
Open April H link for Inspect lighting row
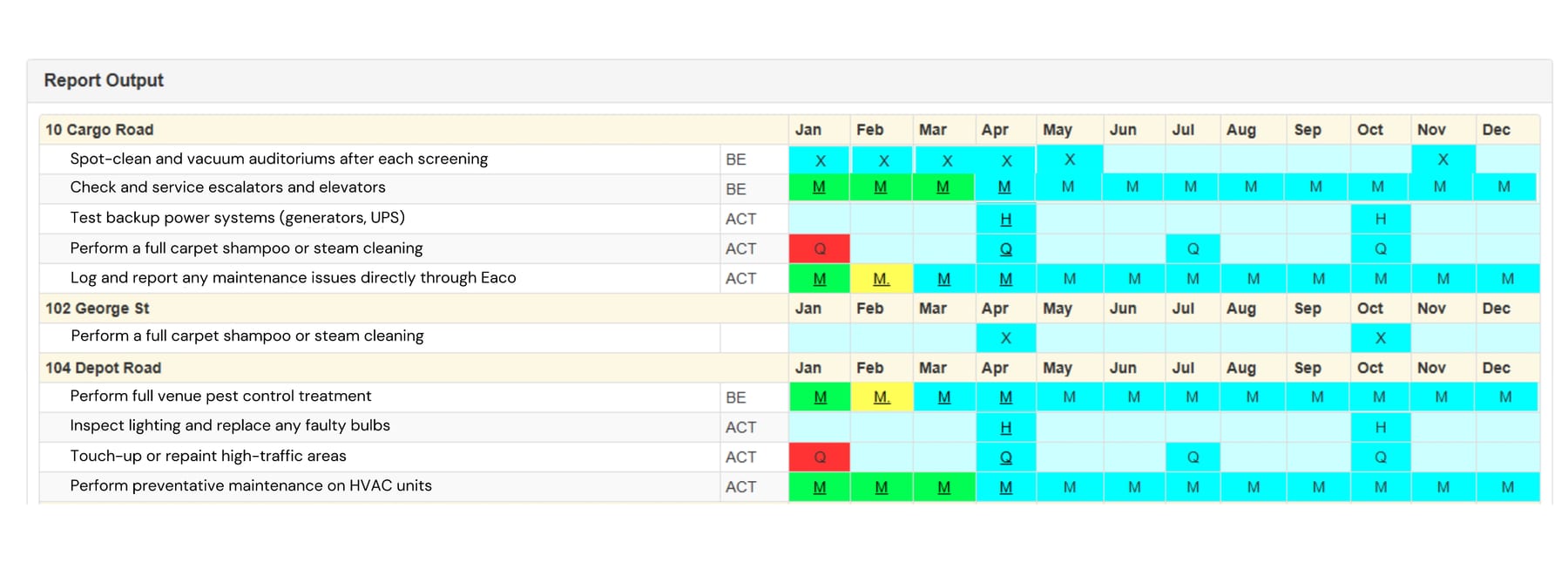[x=1006, y=427]
